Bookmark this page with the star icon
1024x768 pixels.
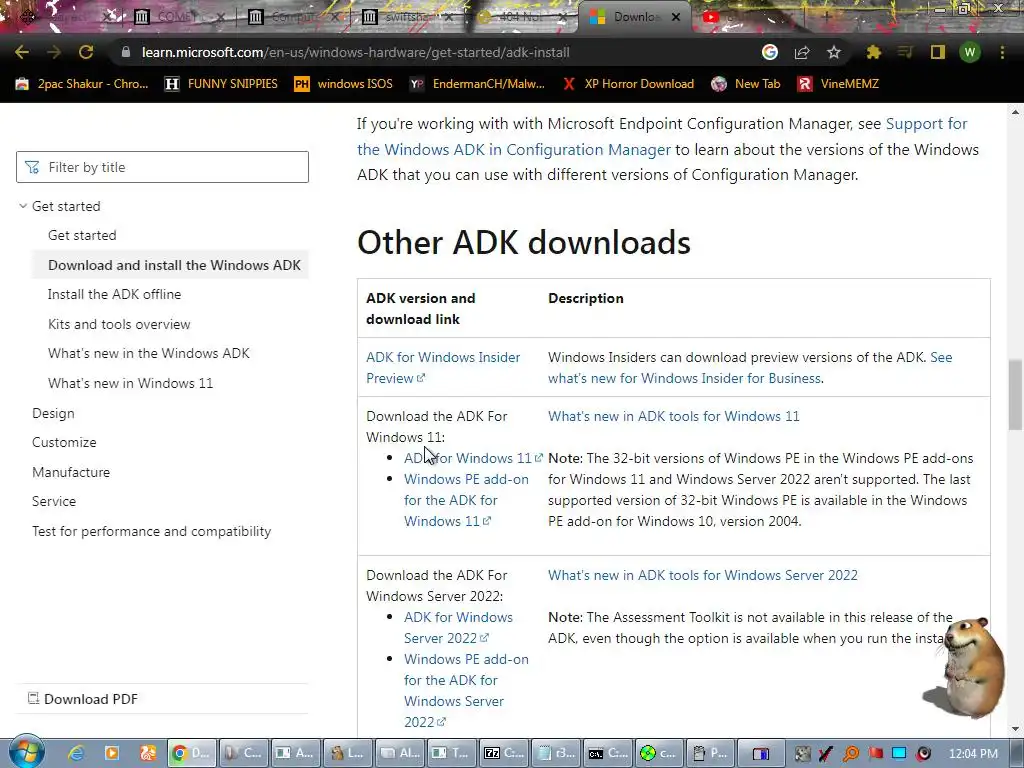pyautogui.click(x=834, y=52)
